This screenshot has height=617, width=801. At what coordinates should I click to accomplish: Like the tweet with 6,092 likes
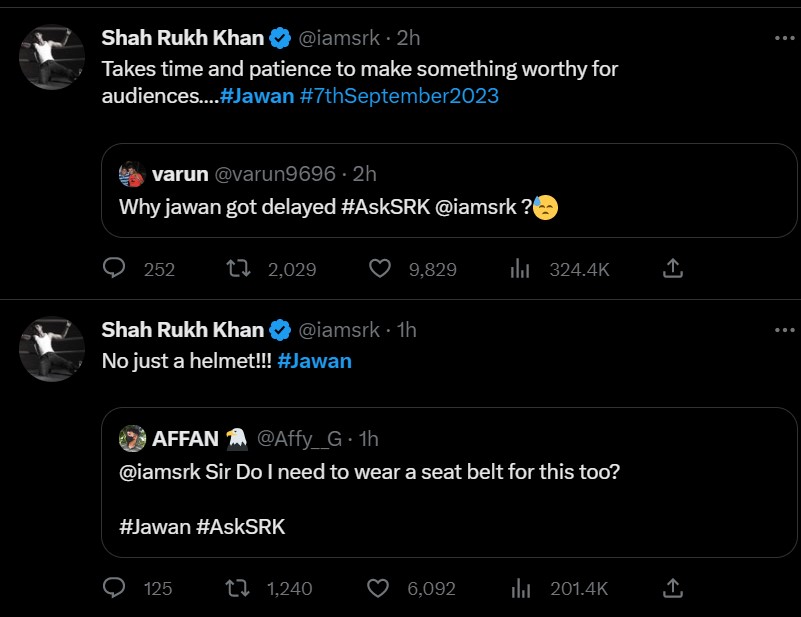[379, 589]
